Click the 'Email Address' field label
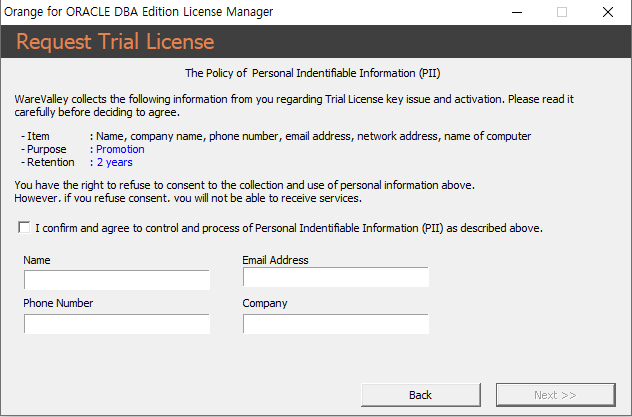This screenshot has height=417, width=632. pos(275,260)
